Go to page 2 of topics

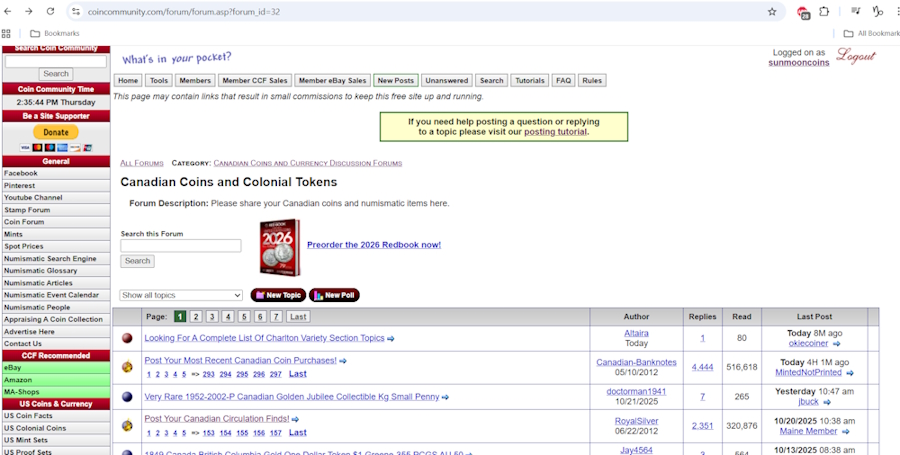tap(196, 316)
